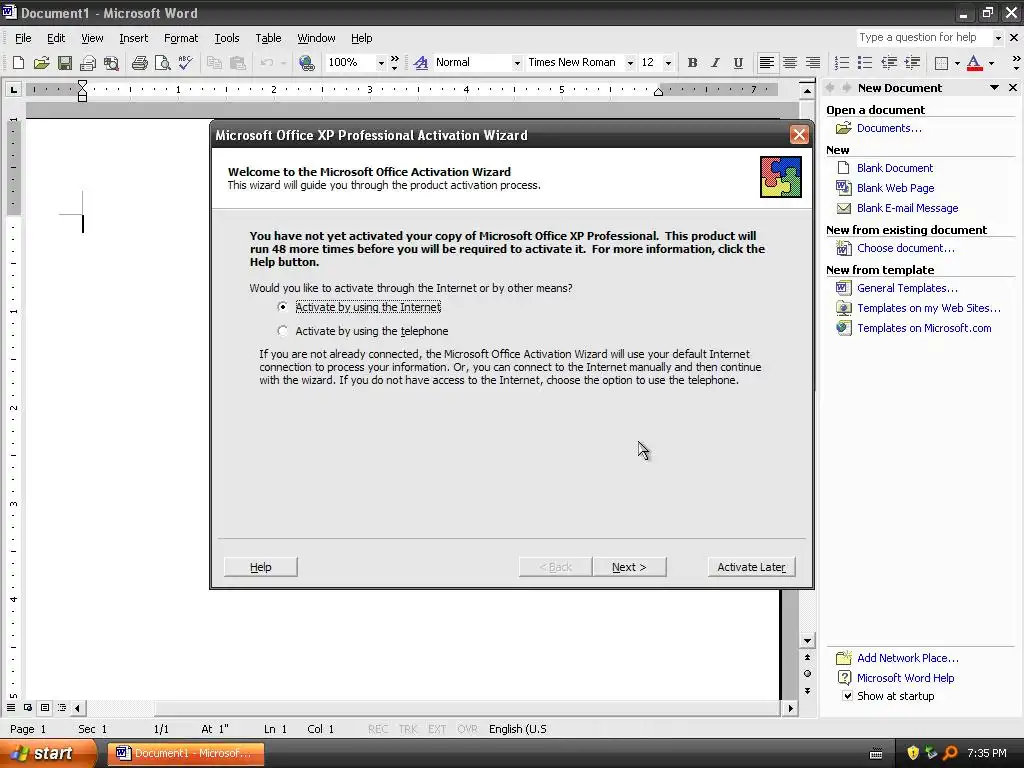
Task: Align text left
Action: tap(767, 63)
